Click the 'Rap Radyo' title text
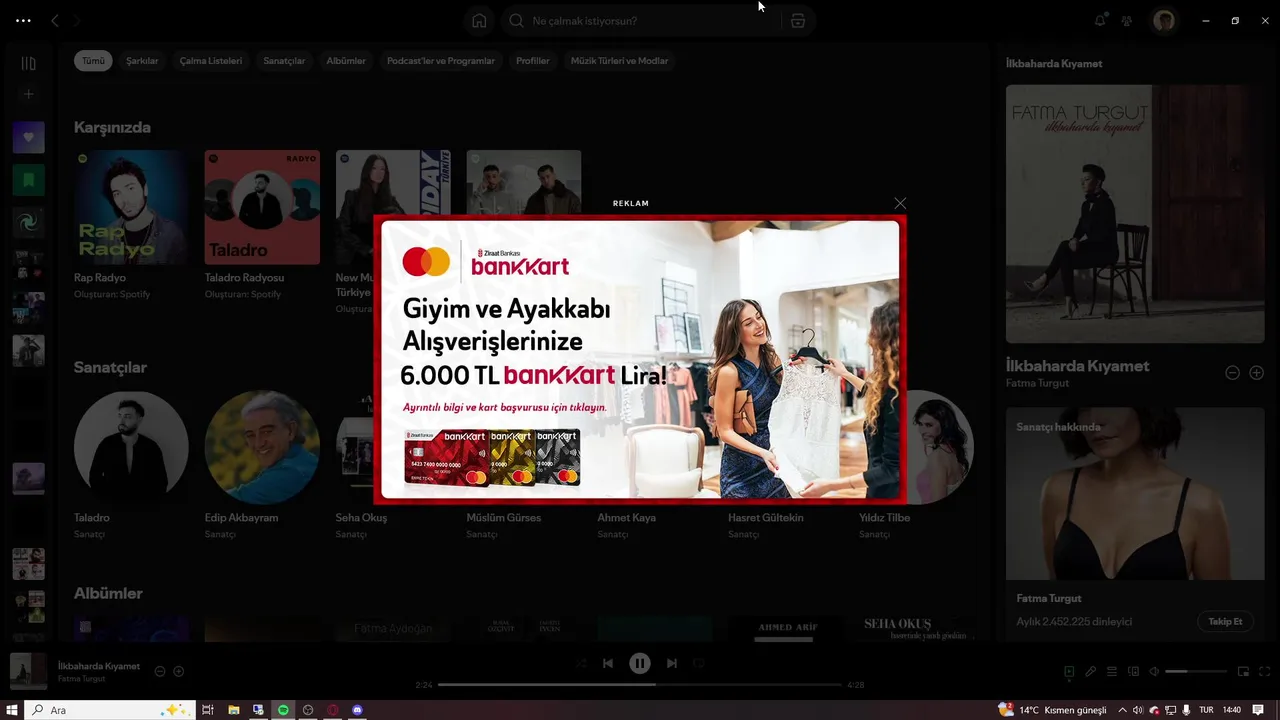Screen dimensions: 1280x720 (x=100, y=278)
